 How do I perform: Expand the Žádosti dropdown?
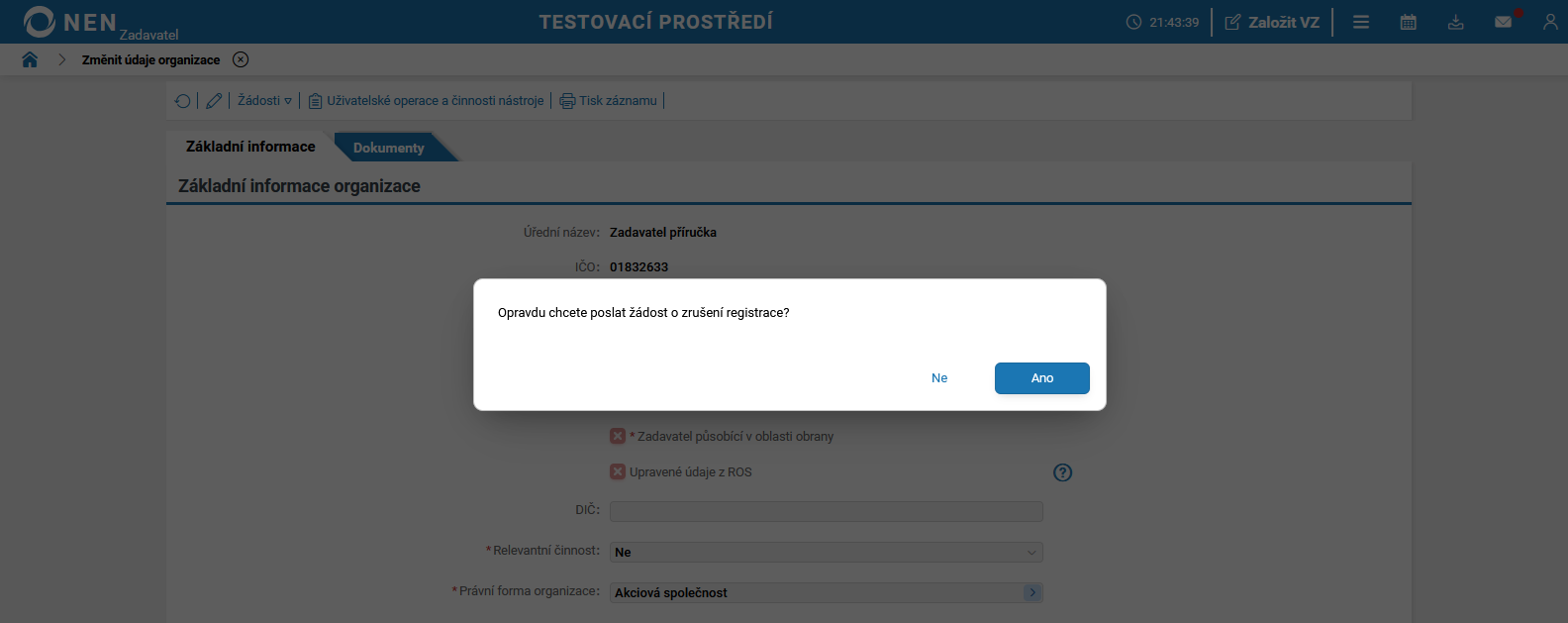[263, 100]
